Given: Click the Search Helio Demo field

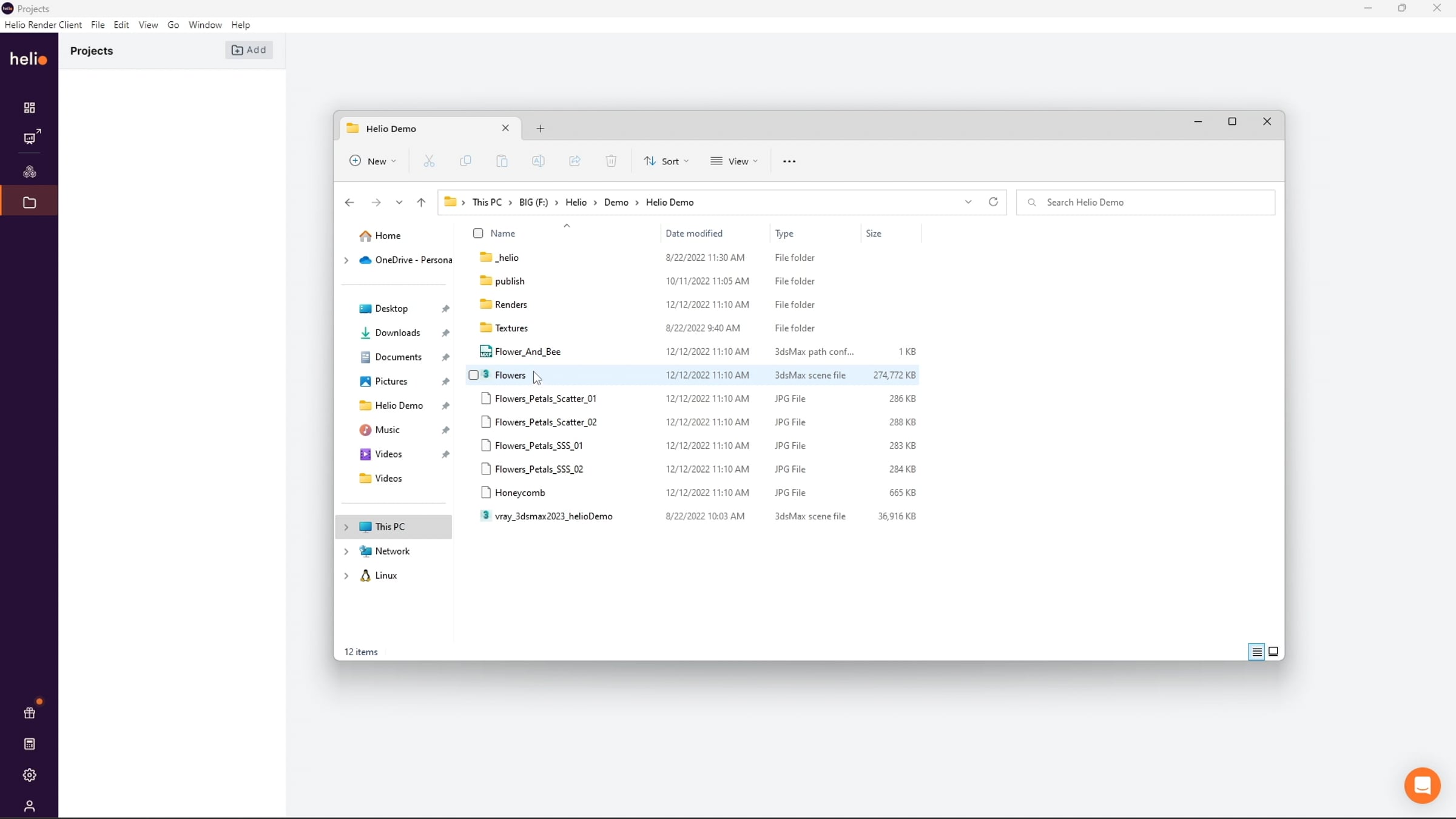Looking at the screenshot, I should [1146, 202].
